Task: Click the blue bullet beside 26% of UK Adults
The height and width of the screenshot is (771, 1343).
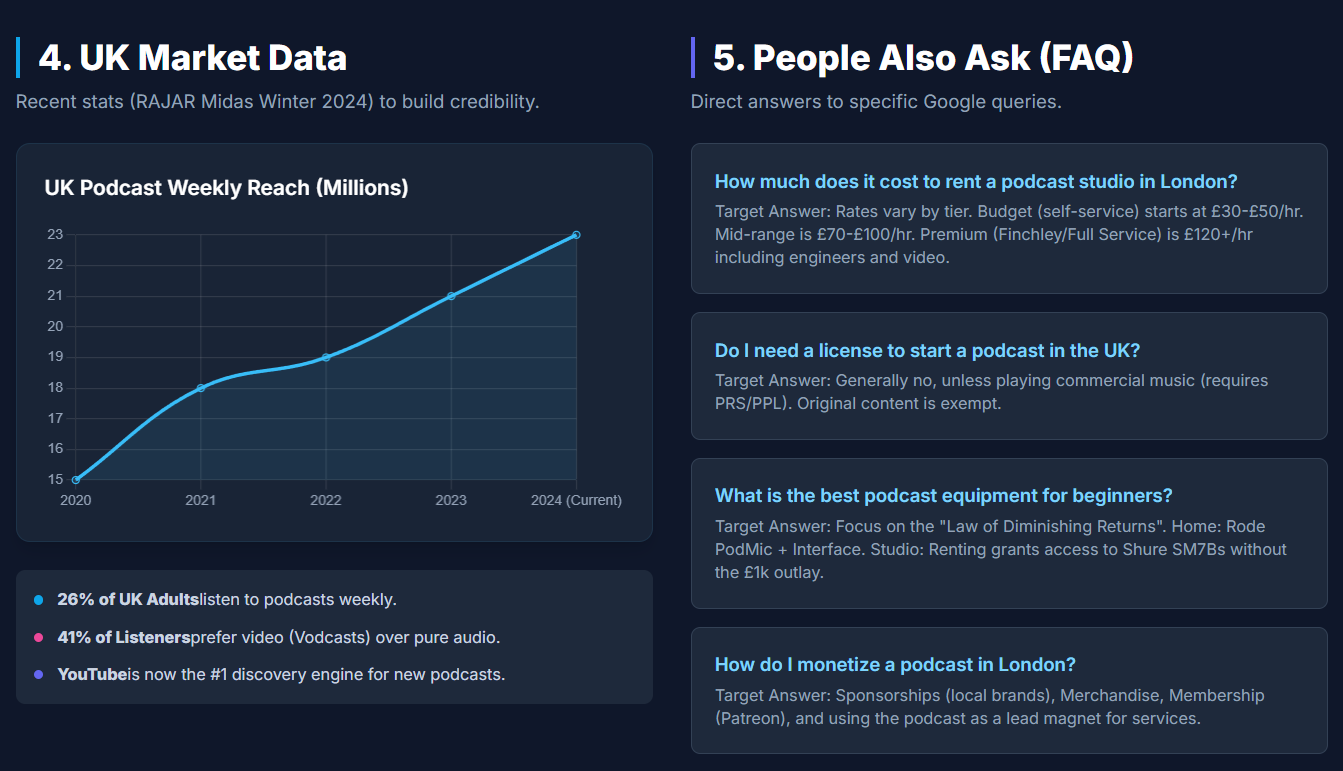Action: [x=39, y=600]
